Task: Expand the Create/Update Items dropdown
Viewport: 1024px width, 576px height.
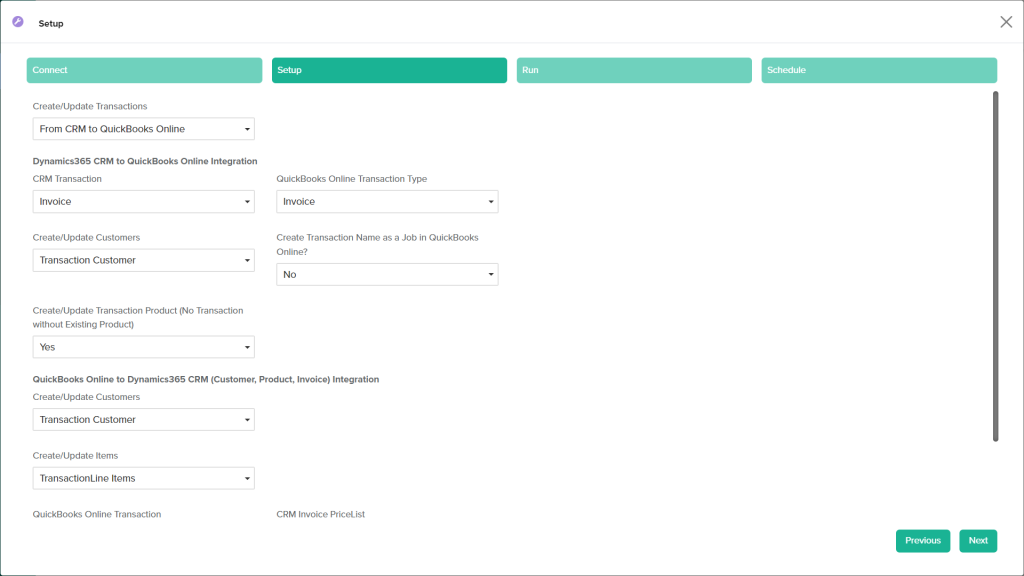Action: click(x=143, y=478)
